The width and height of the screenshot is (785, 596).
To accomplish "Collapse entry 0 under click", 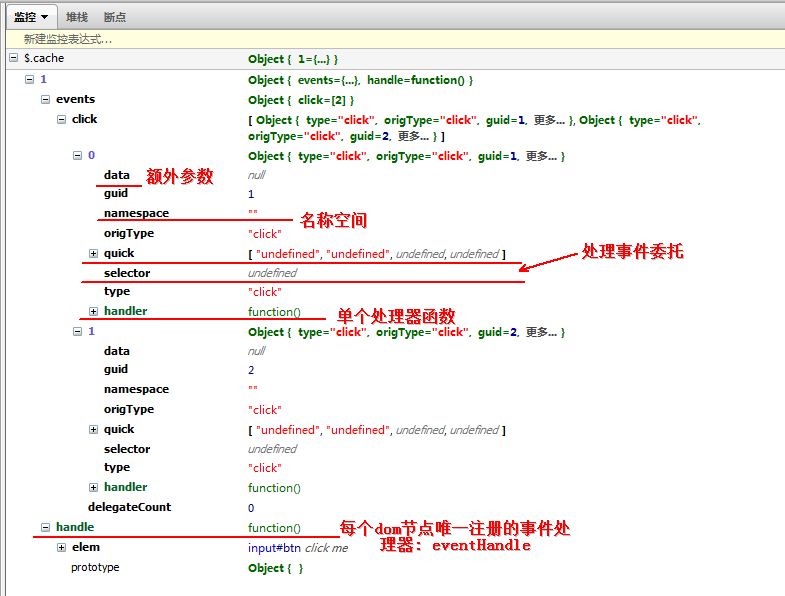I will point(78,156).
